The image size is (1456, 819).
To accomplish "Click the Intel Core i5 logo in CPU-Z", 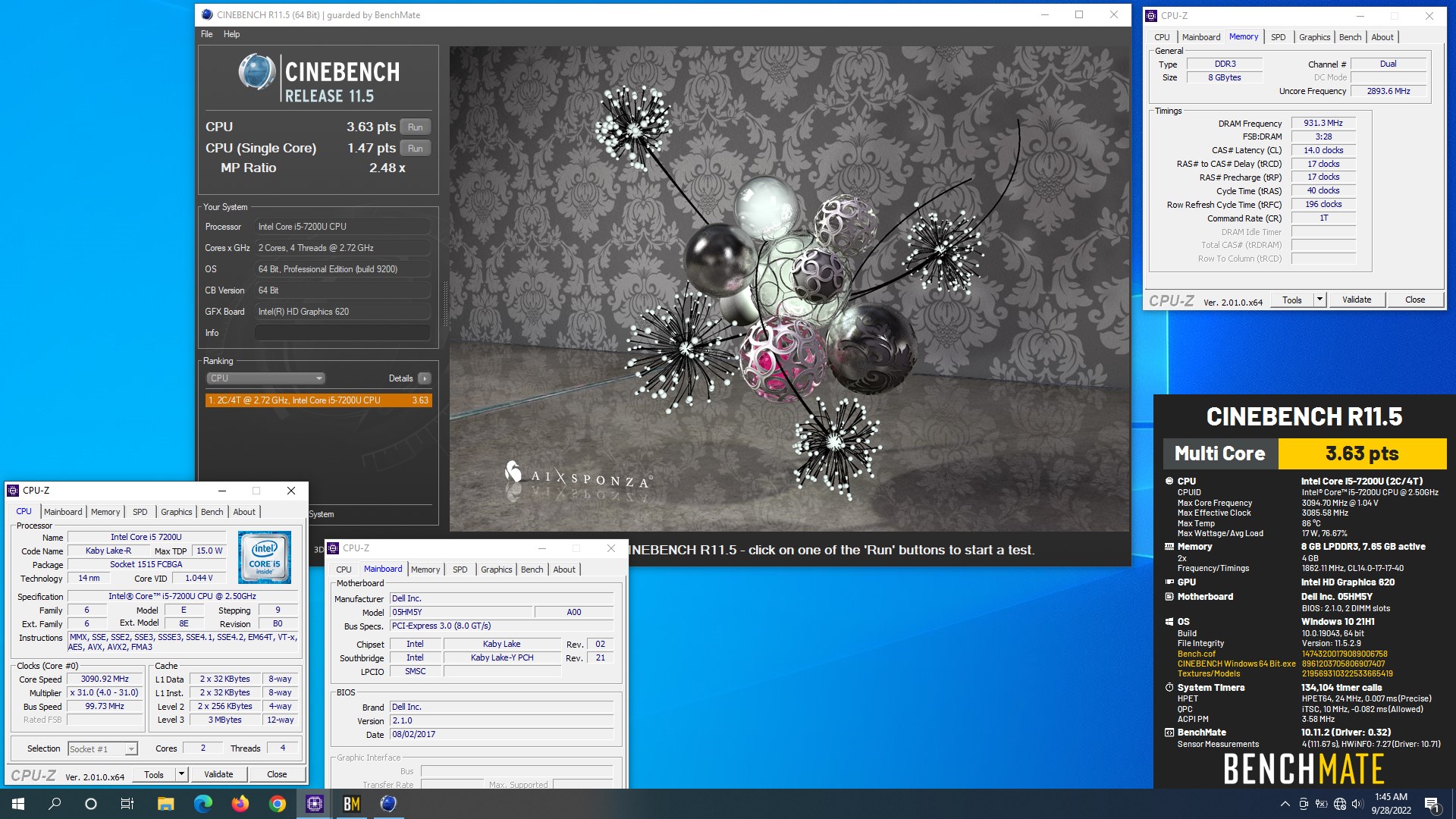I will tap(265, 557).
